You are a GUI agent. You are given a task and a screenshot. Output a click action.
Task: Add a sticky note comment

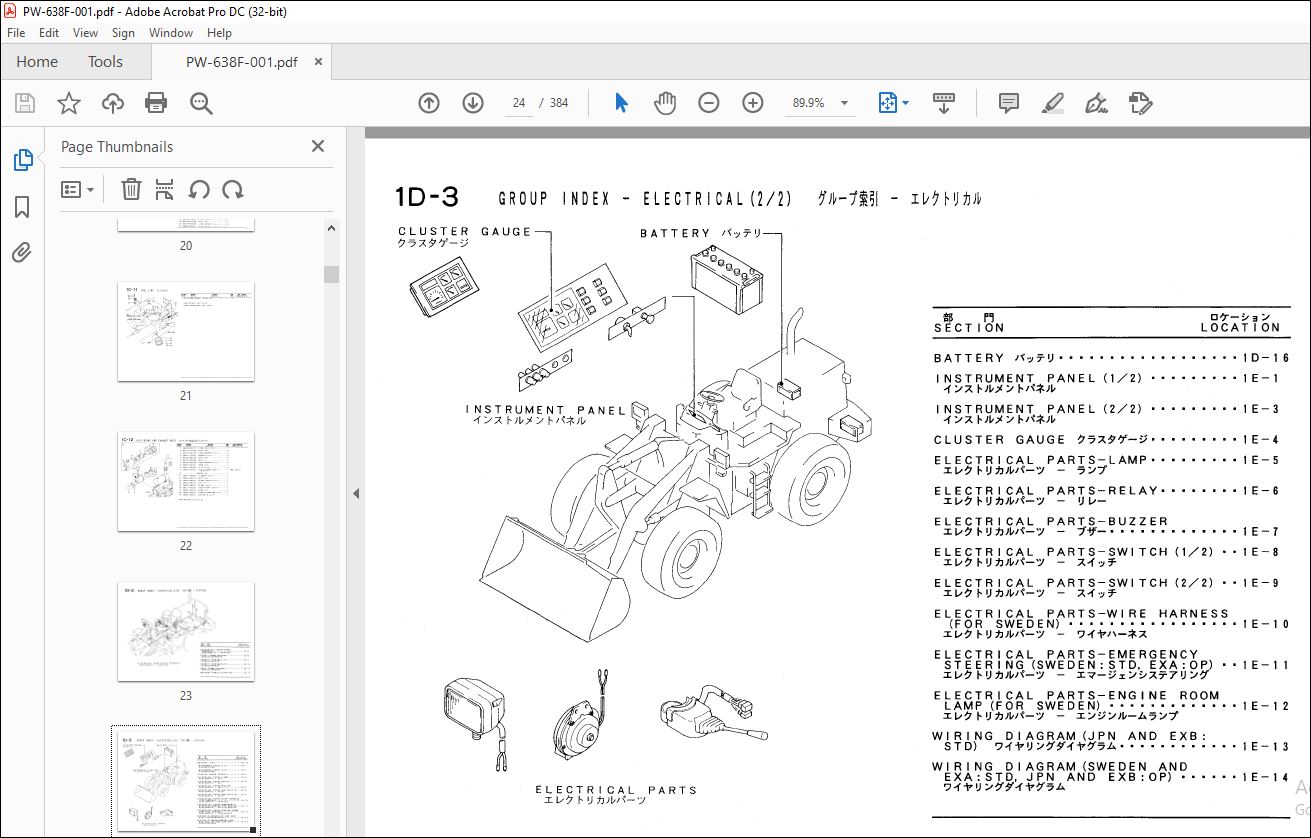coord(1009,103)
